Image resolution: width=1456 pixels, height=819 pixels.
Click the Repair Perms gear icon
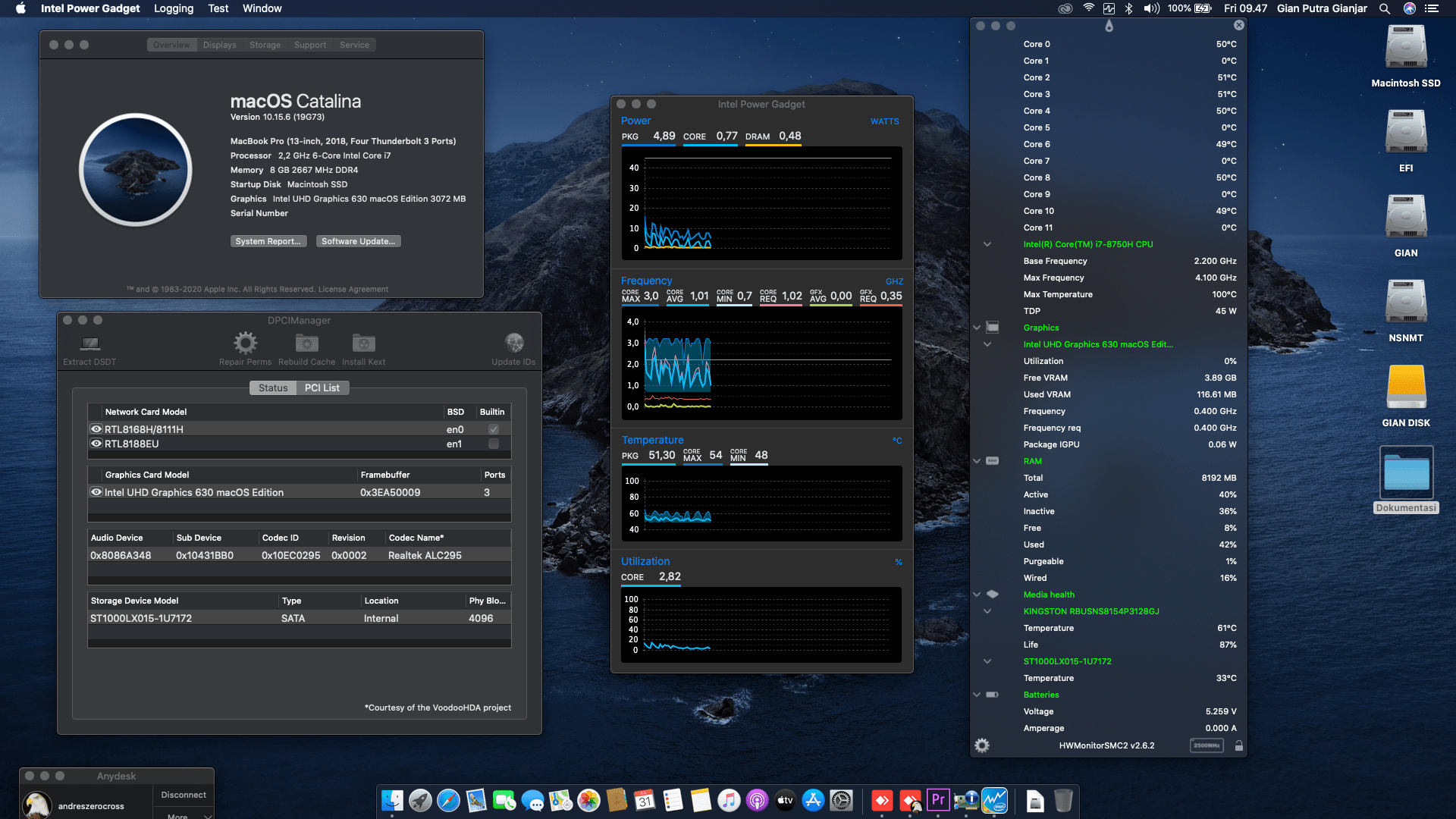point(244,344)
